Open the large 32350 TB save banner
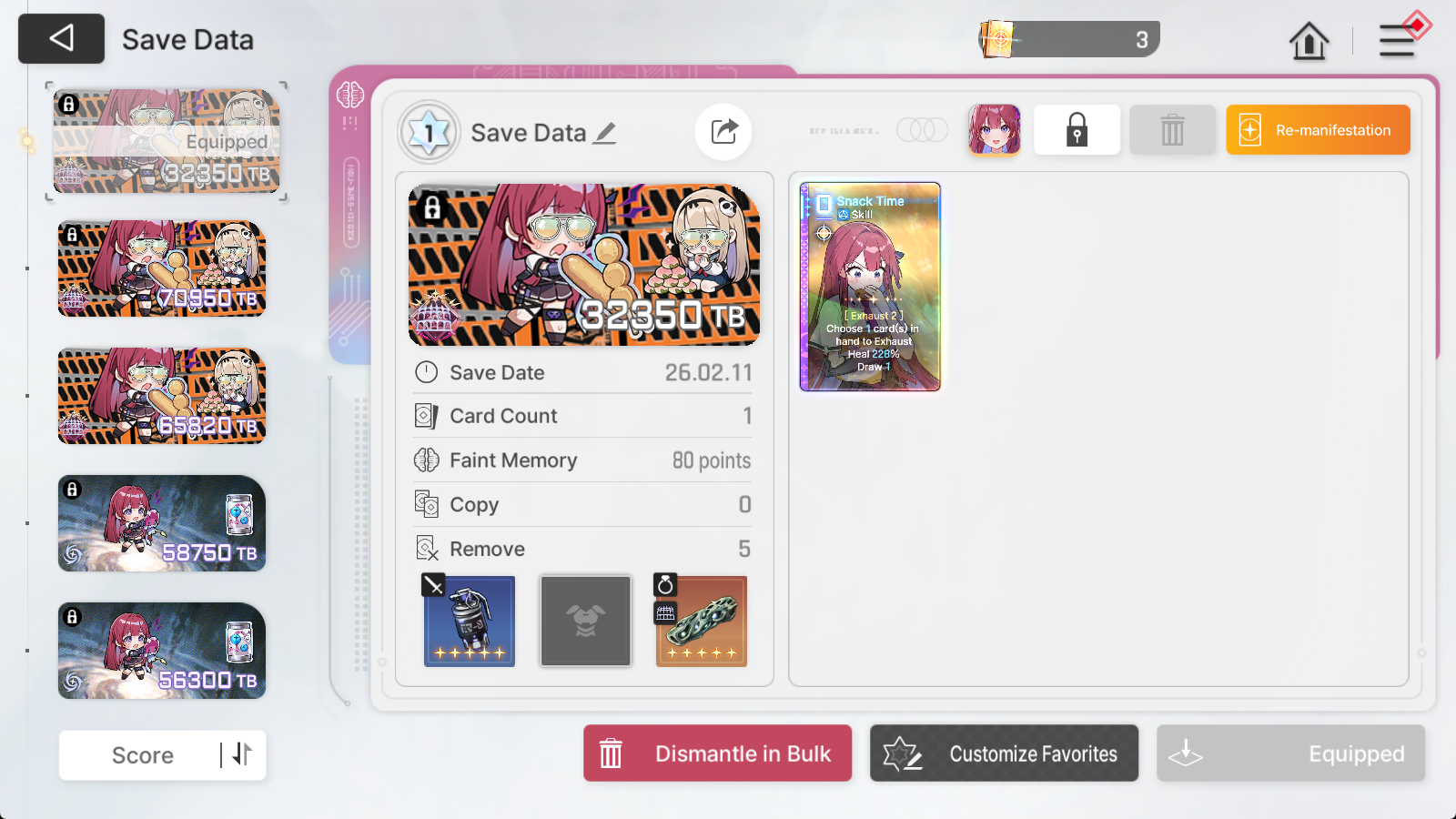Image resolution: width=1456 pixels, height=819 pixels. [x=584, y=265]
